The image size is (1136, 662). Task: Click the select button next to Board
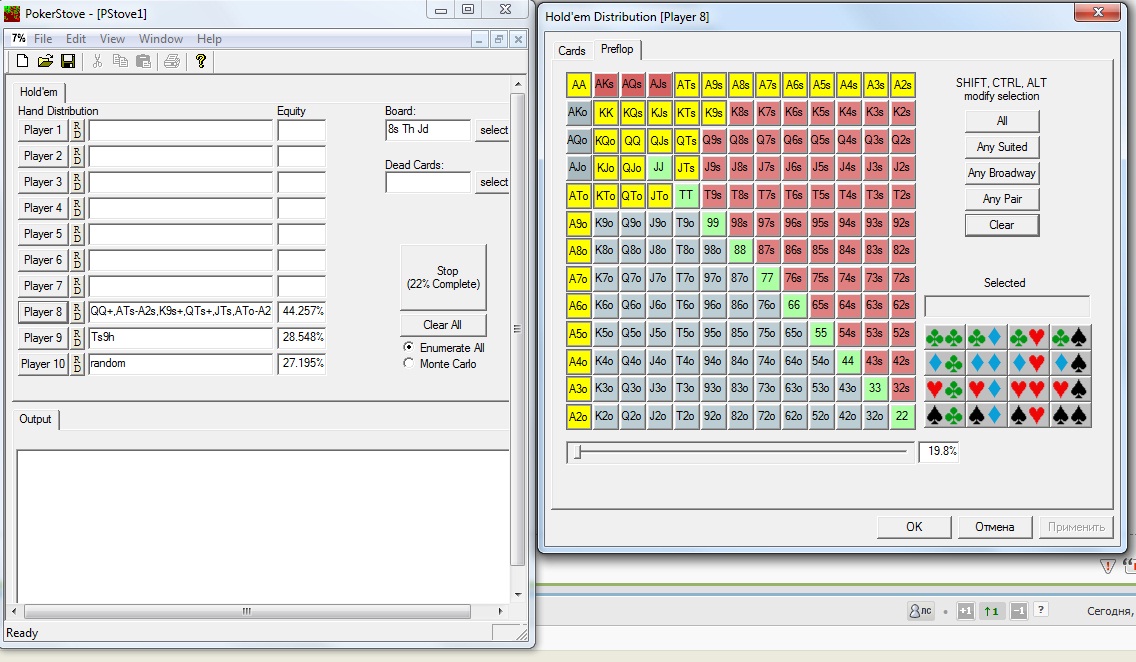(493, 130)
